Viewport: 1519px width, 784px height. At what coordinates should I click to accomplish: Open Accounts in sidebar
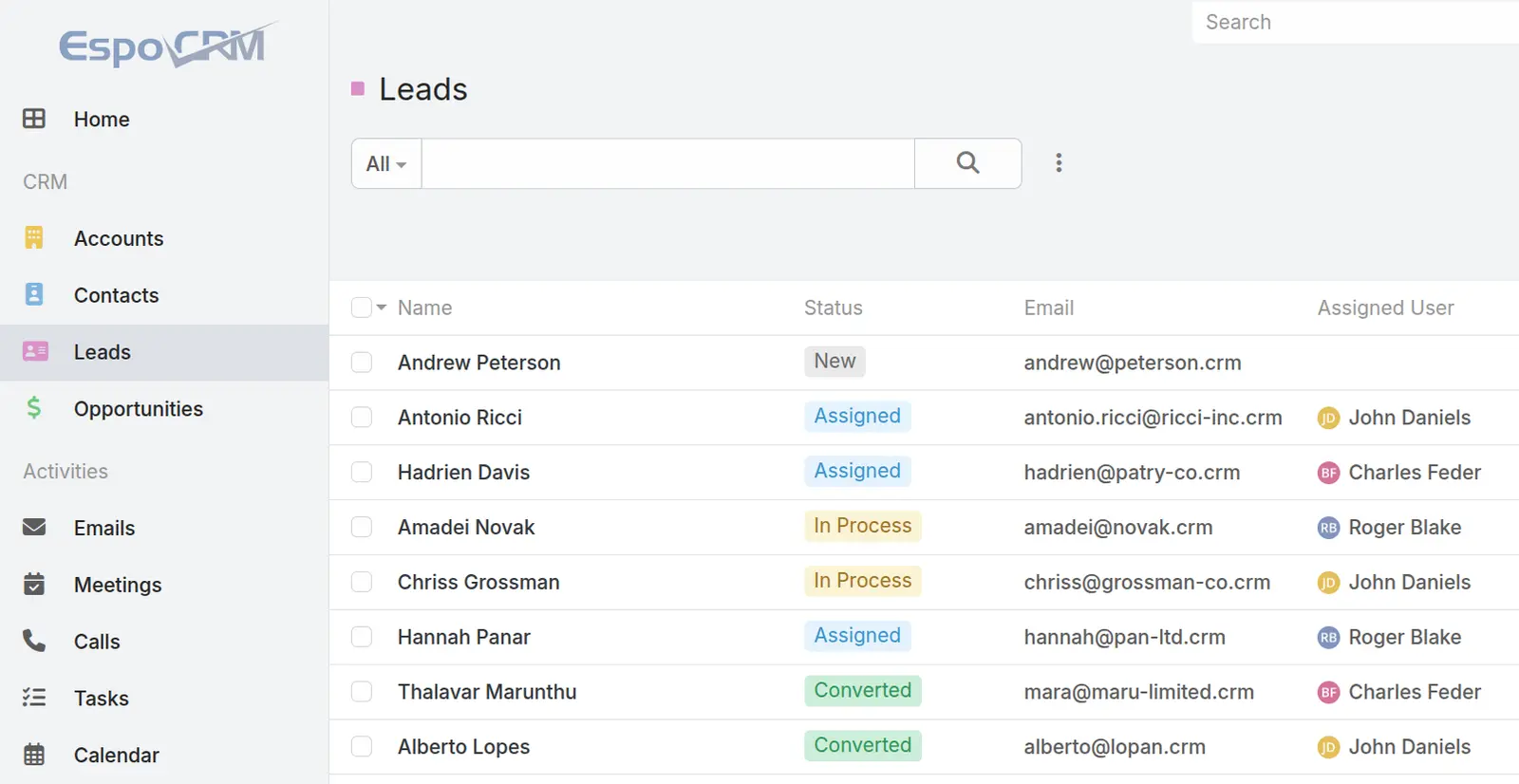[x=119, y=238]
